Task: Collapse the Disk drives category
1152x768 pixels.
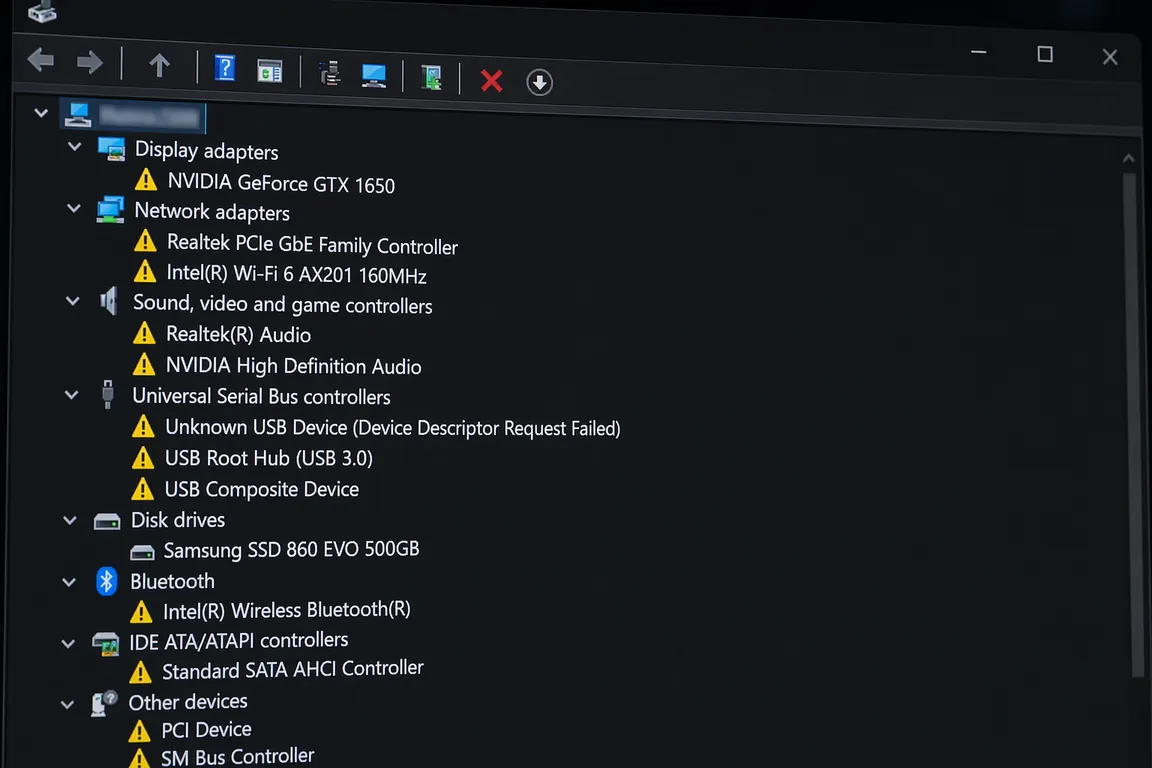Action: tap(70, 520)
